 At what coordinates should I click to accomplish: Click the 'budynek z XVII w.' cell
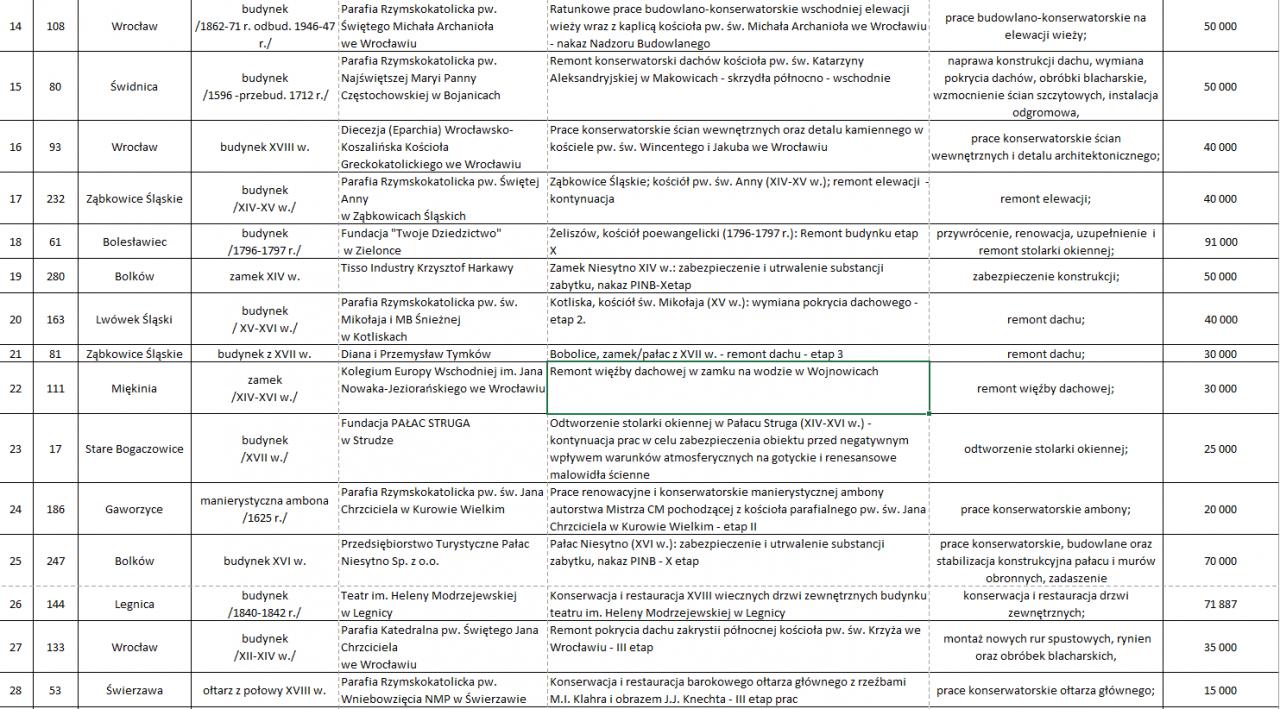tap(265, 353)
